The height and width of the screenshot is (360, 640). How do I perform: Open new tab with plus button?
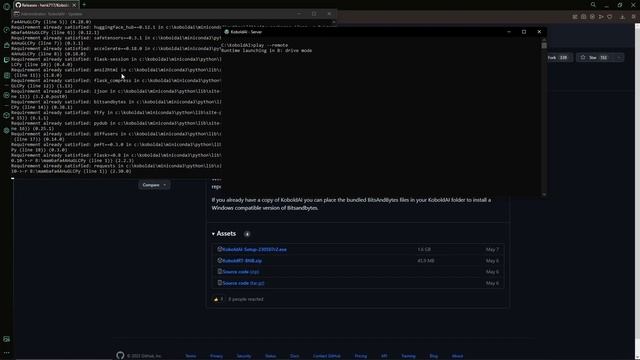(84, 5)
